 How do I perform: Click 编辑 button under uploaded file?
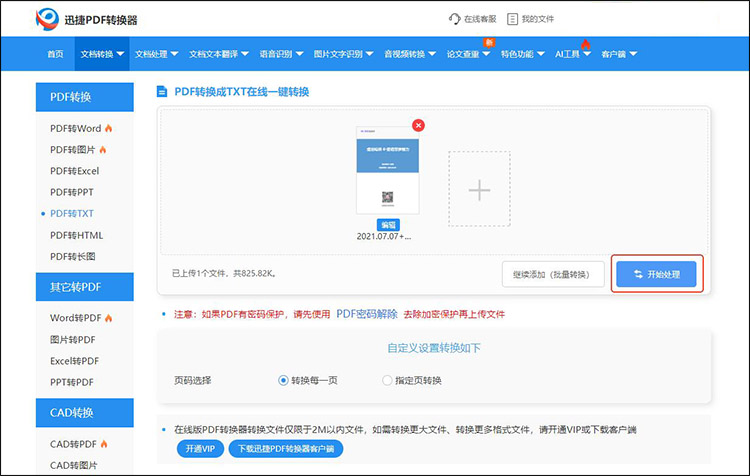point(388,225)
